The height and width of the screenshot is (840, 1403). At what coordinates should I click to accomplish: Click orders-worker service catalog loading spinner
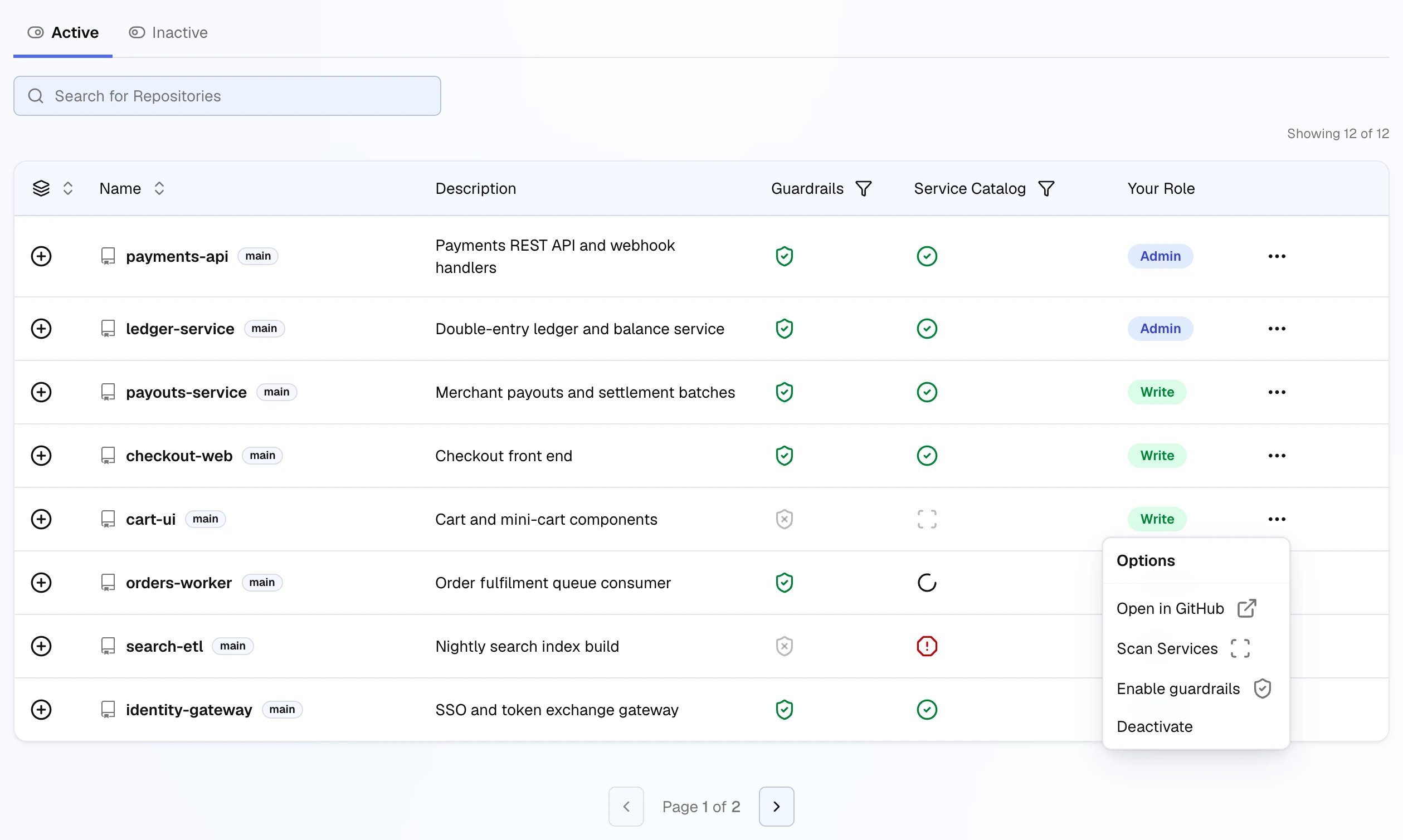coord(926,582)
